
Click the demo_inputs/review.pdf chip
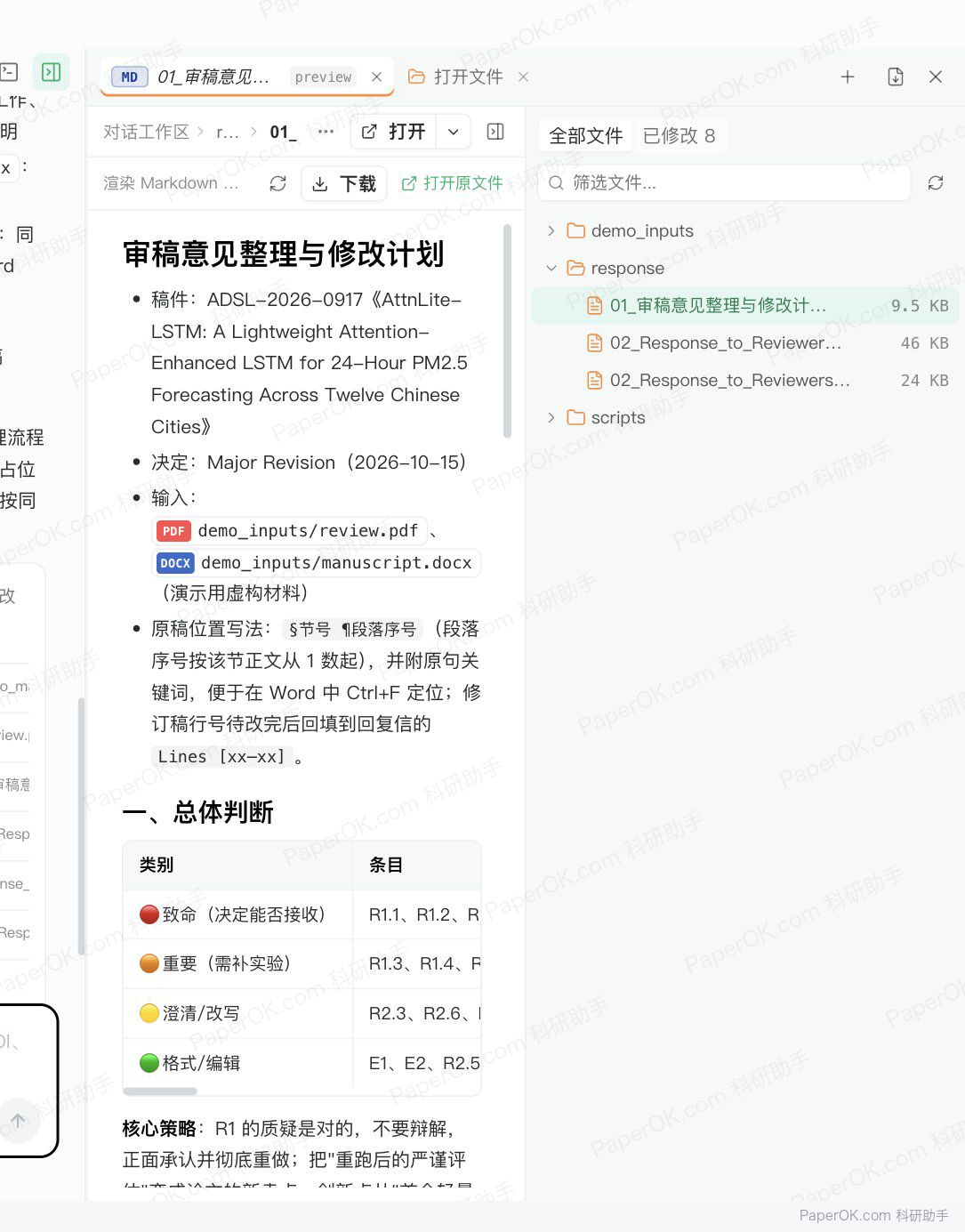pyautogui.click(x=290, y=531)
